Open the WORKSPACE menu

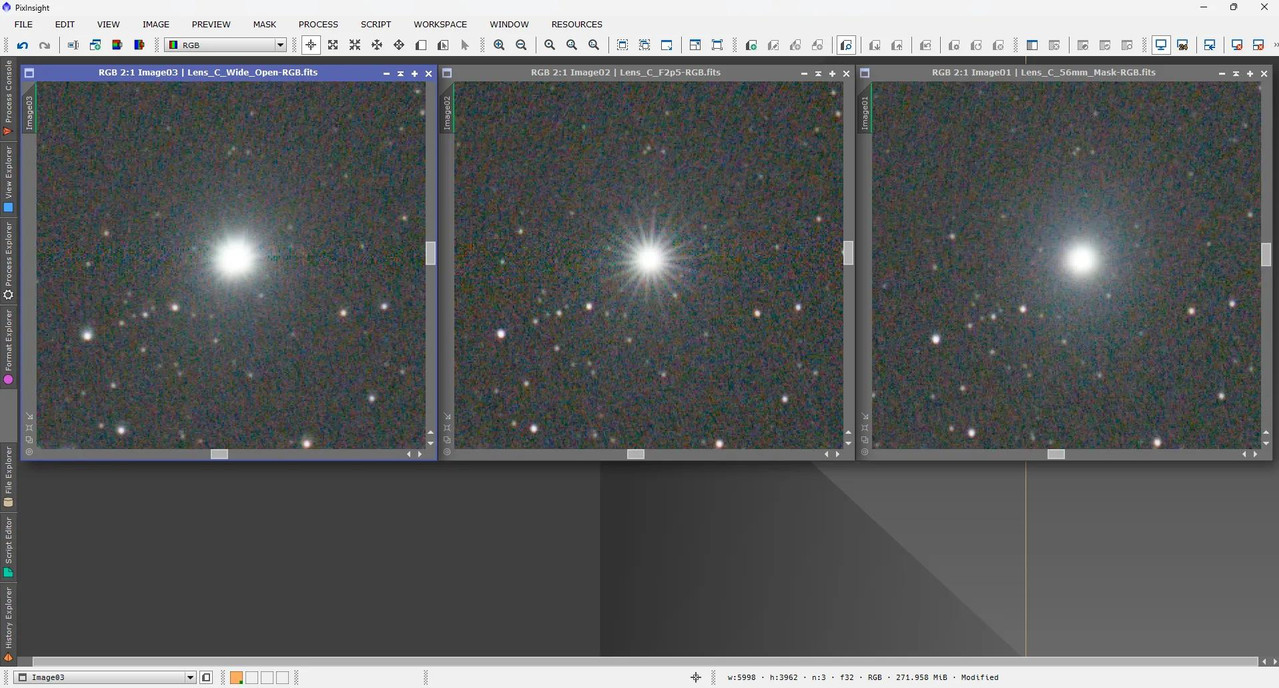(440, 24)
